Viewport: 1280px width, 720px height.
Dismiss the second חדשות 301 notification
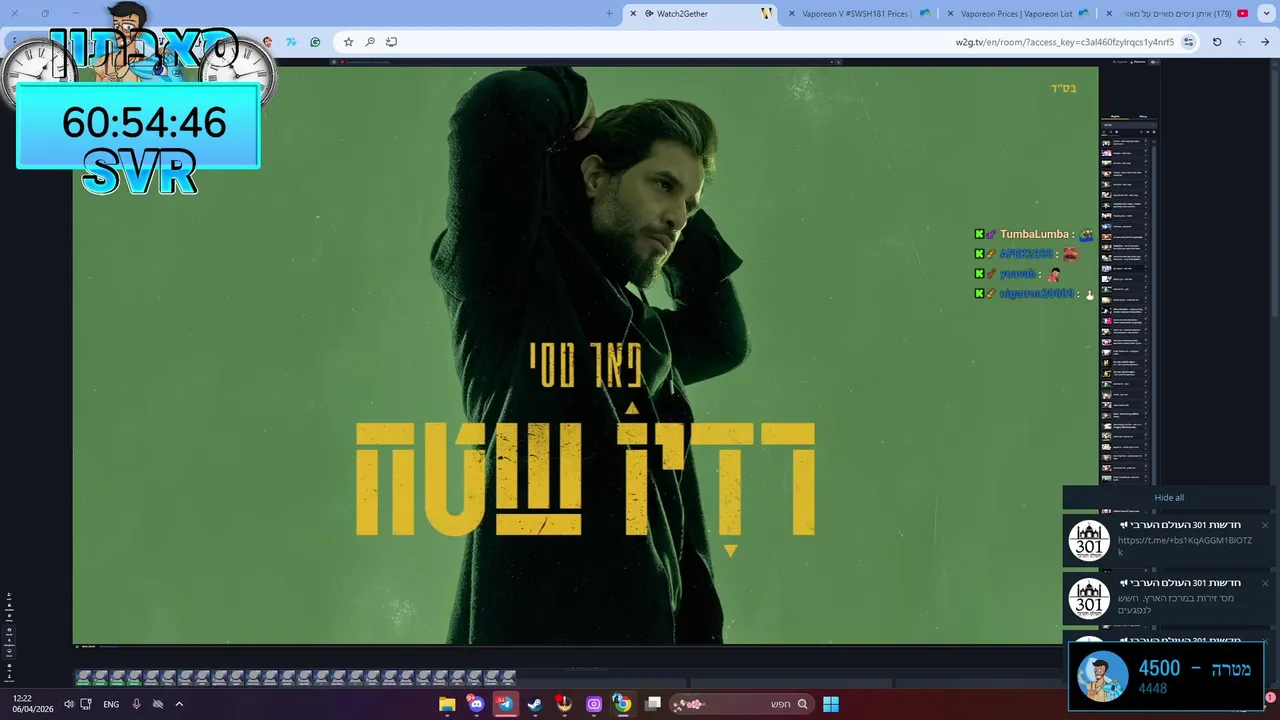pyautogui.click(x=1265, y=583)
